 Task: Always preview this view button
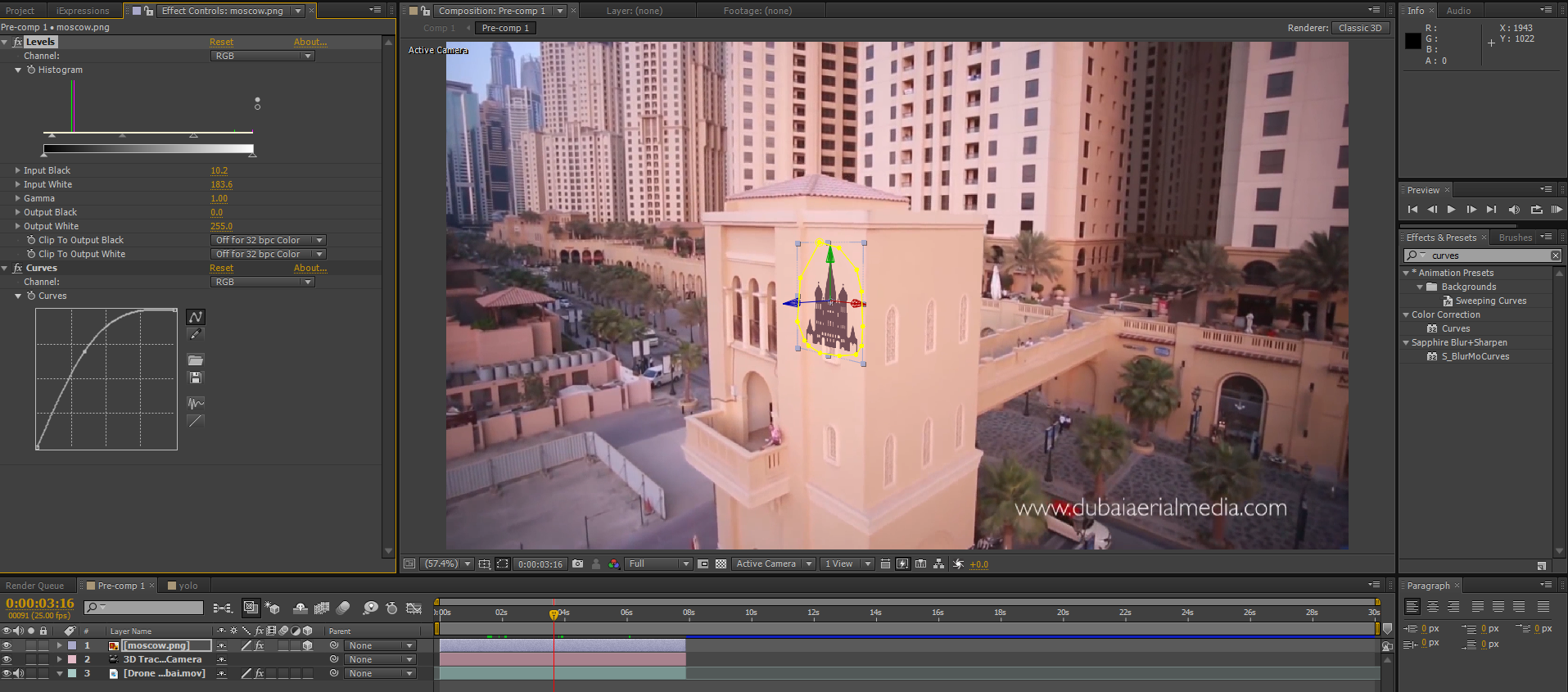click(409, 563)
